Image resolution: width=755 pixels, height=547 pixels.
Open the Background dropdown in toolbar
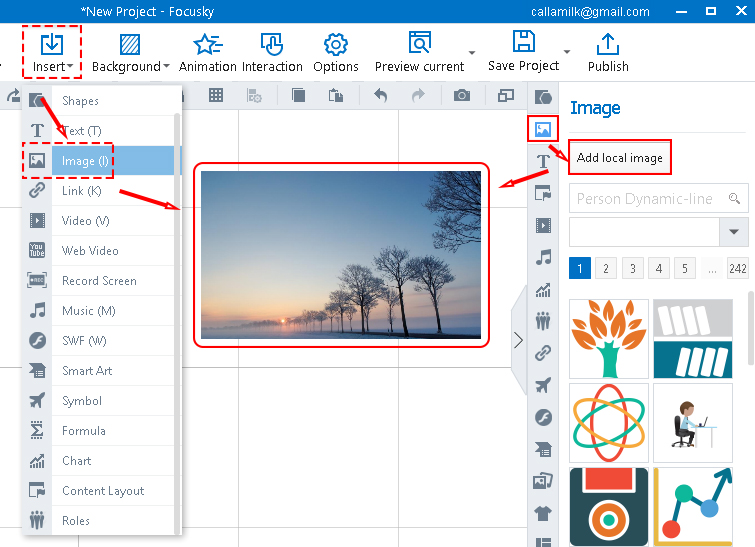[x=130, y=53]
